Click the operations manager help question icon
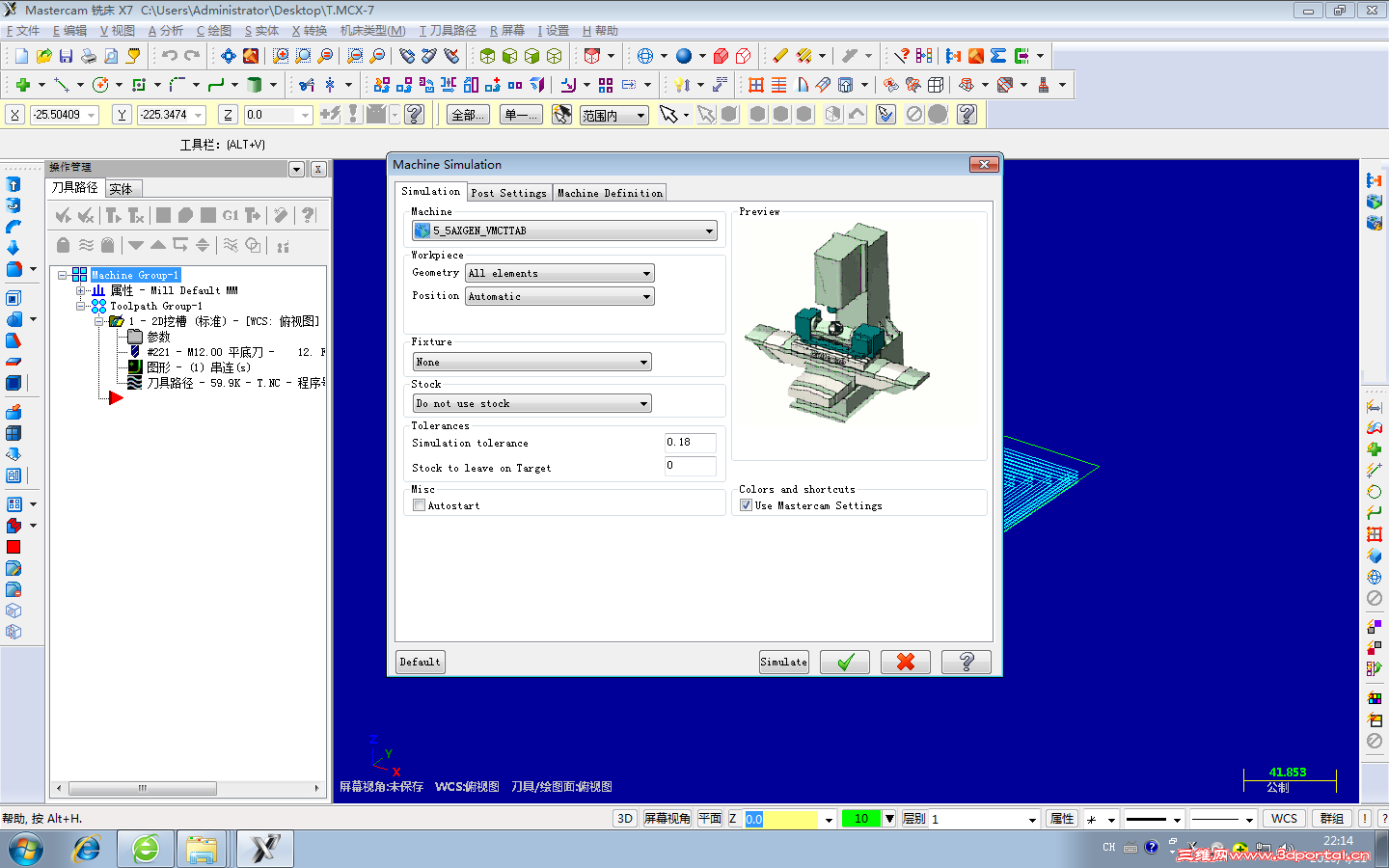This screenshot has height=868, width=1389. click(308, 215)
